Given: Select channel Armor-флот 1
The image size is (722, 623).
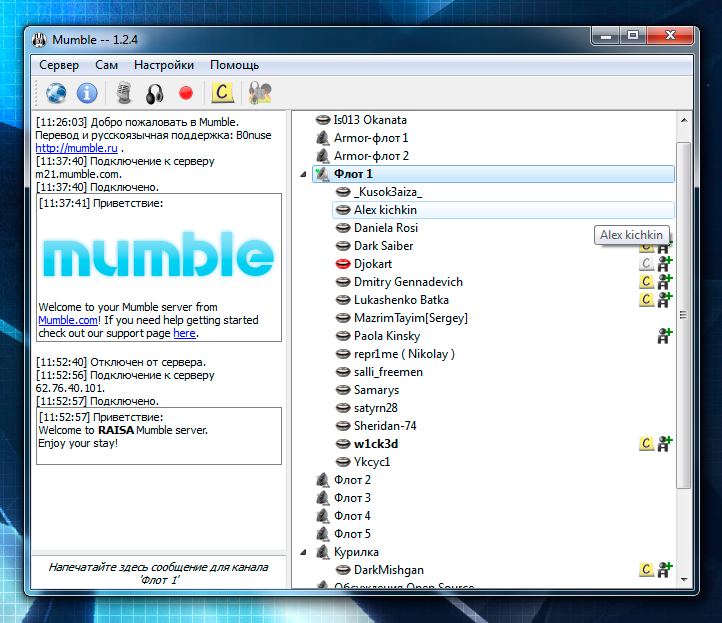Looking at the screenshot, I should pyautogui.click(x=371, y=138).
